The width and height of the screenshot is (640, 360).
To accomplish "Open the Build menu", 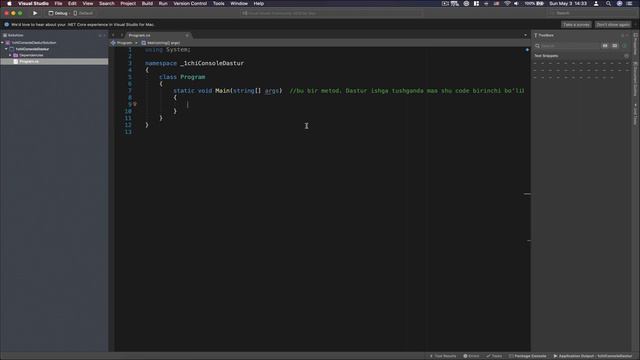I will 147,3.
